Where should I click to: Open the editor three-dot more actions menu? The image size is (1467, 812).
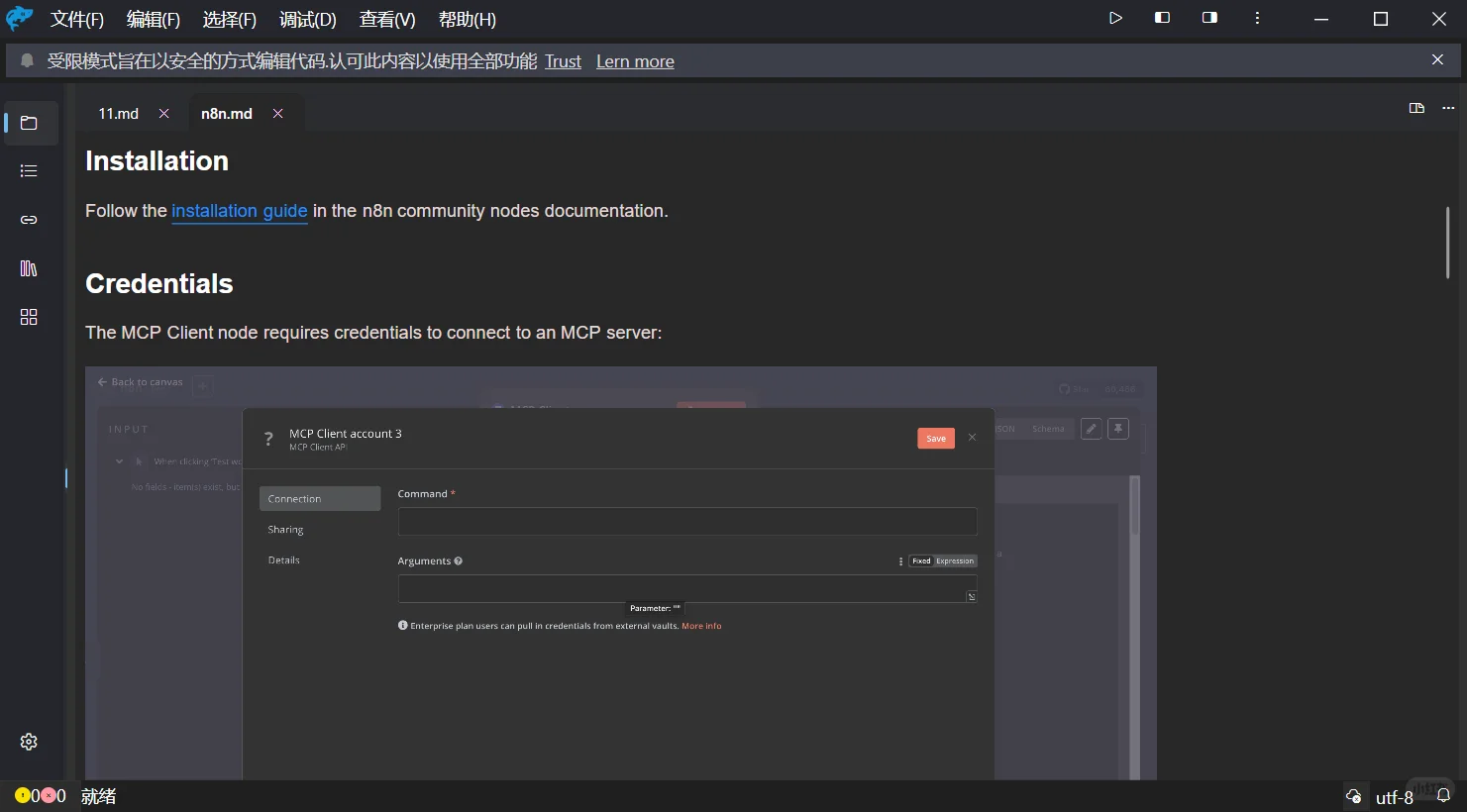click(x=1448, y=108)
